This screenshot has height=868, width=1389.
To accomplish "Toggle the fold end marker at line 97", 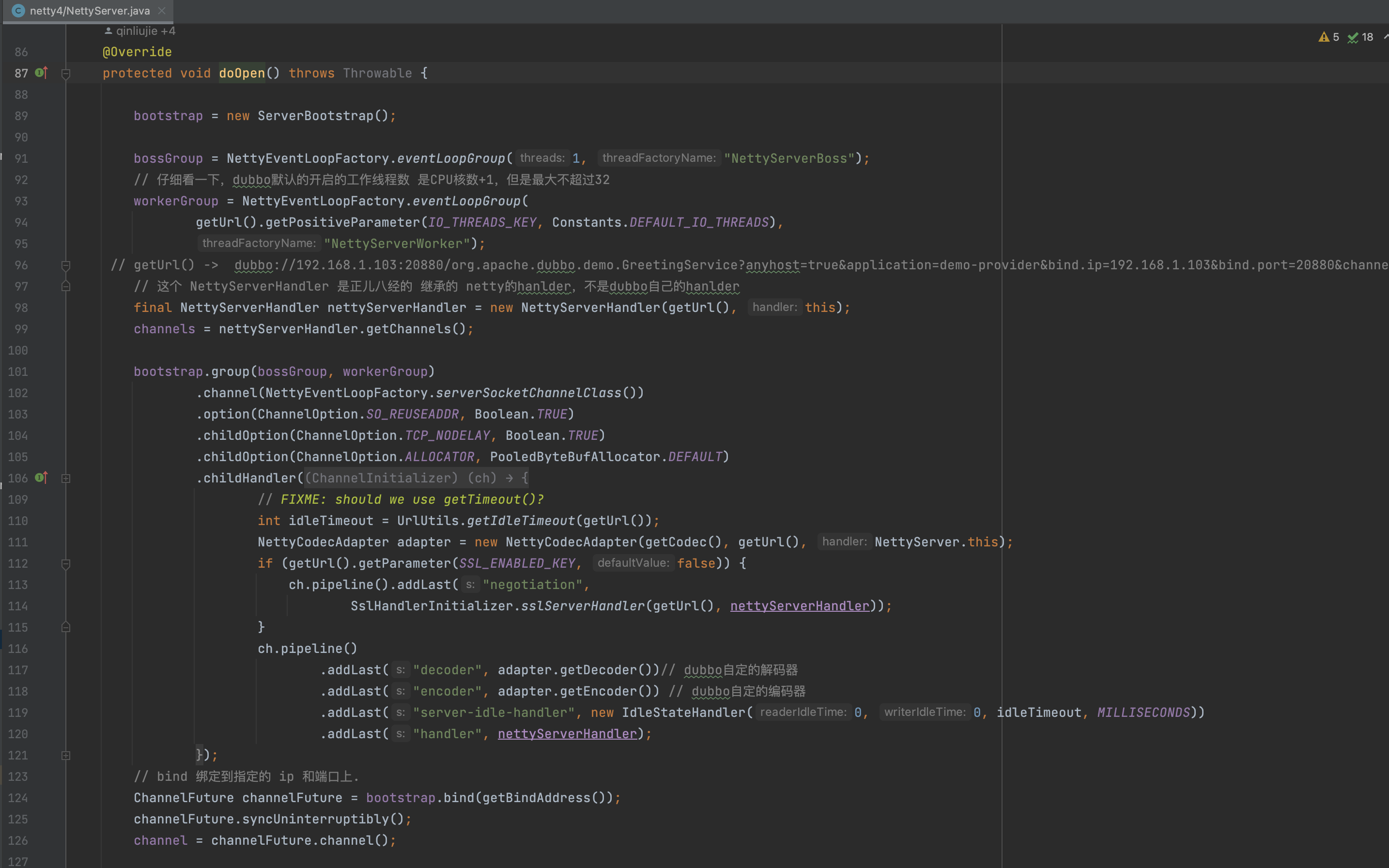I will (66, 286).
